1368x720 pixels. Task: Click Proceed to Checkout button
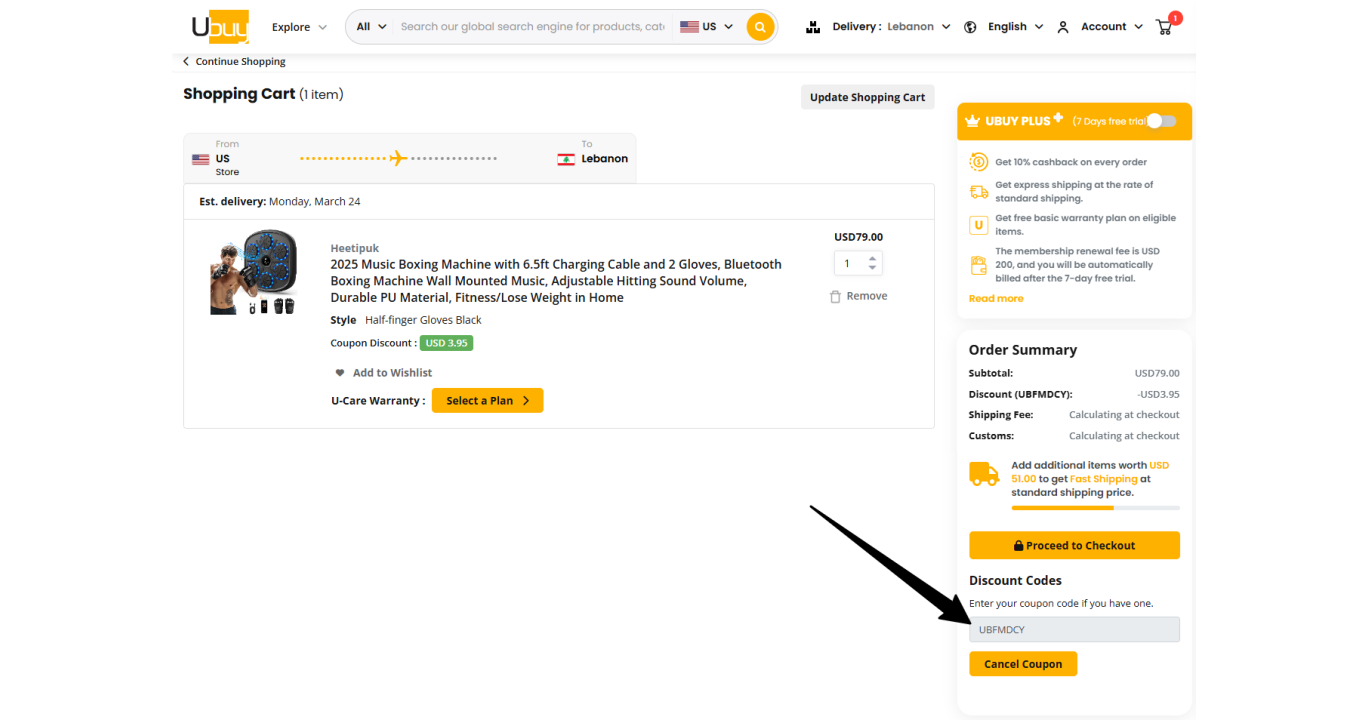(x=1074, y=546)
